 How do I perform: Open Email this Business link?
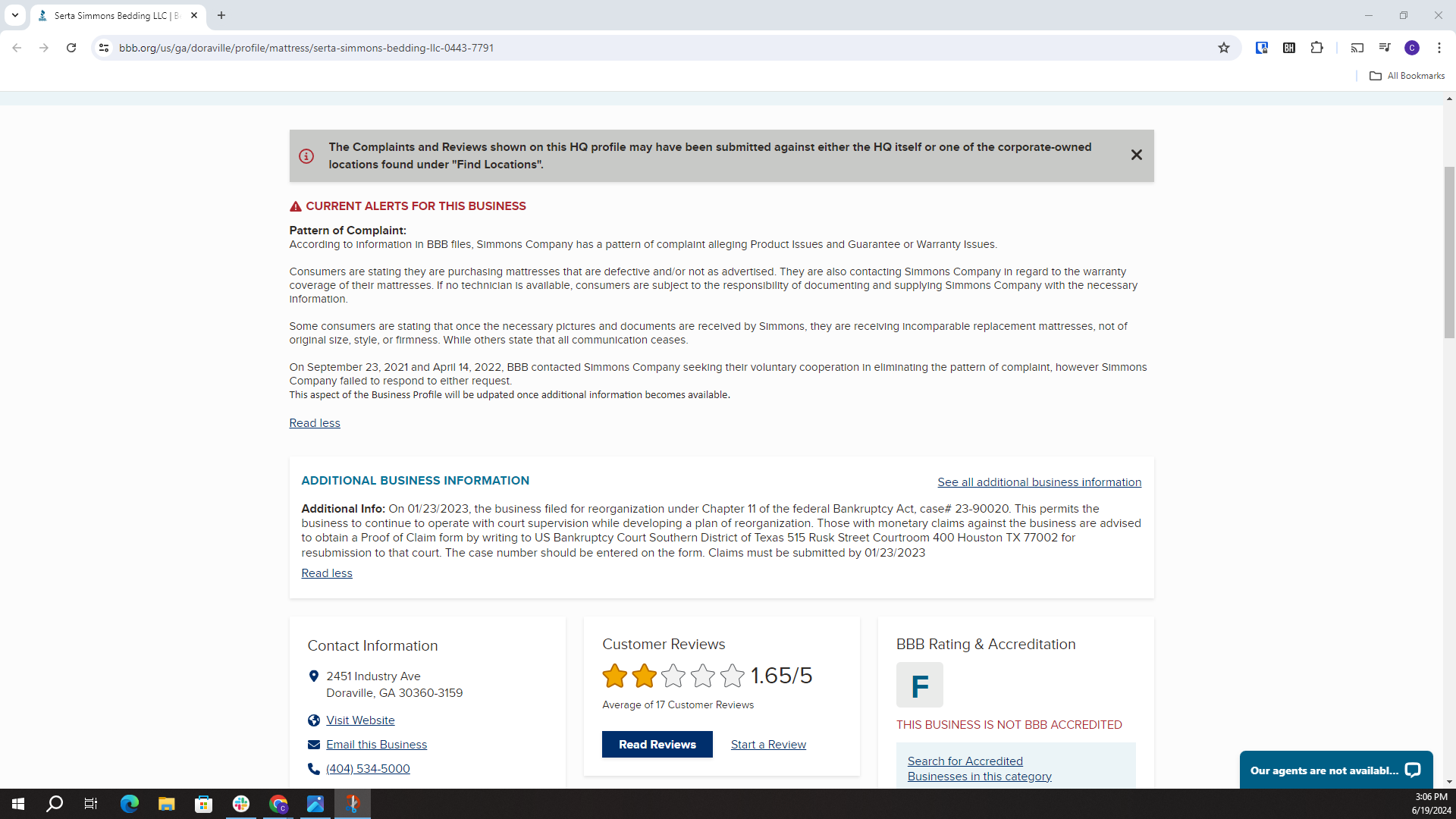click(x=376, y=745)
